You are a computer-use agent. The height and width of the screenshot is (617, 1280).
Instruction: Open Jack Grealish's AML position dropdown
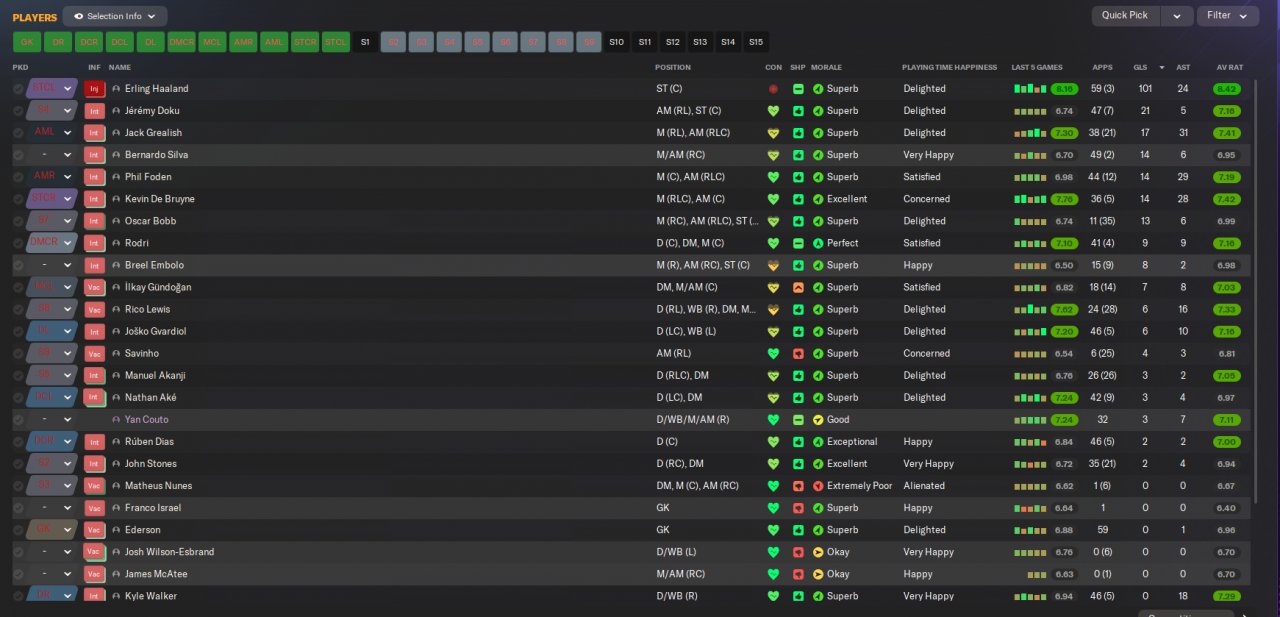68,133
